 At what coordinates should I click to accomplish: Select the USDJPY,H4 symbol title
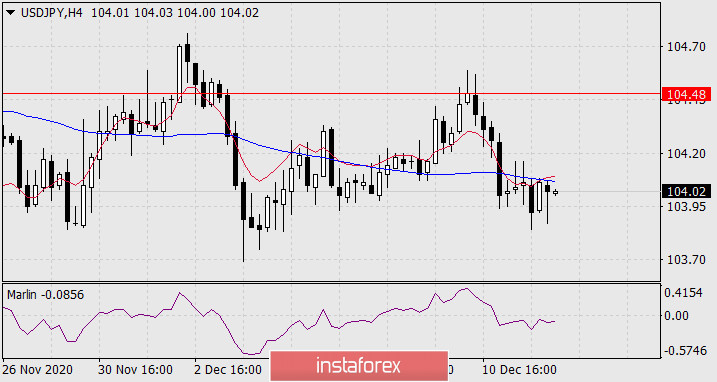click(52, 13)
